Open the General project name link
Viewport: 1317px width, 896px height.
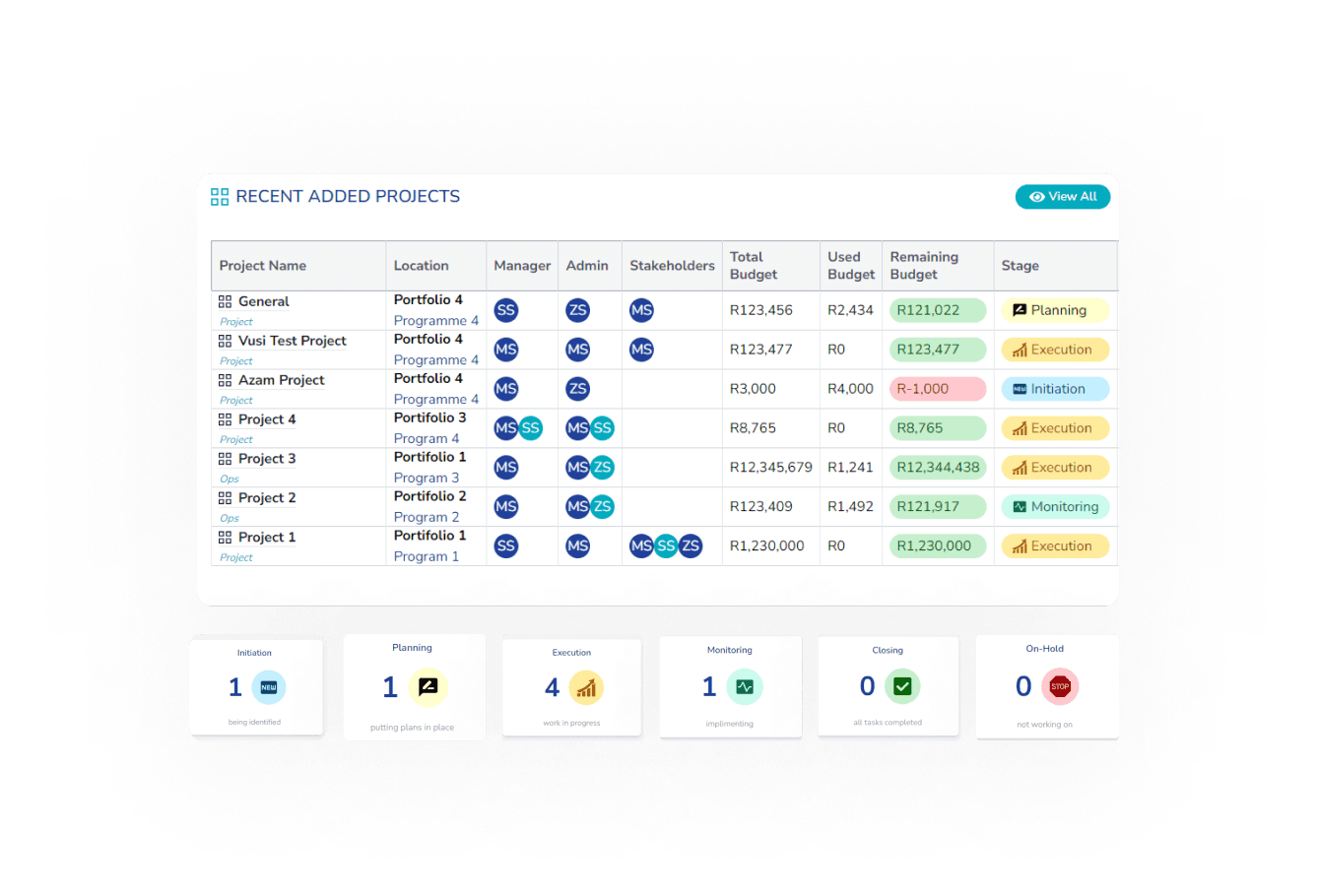point(264,302)
